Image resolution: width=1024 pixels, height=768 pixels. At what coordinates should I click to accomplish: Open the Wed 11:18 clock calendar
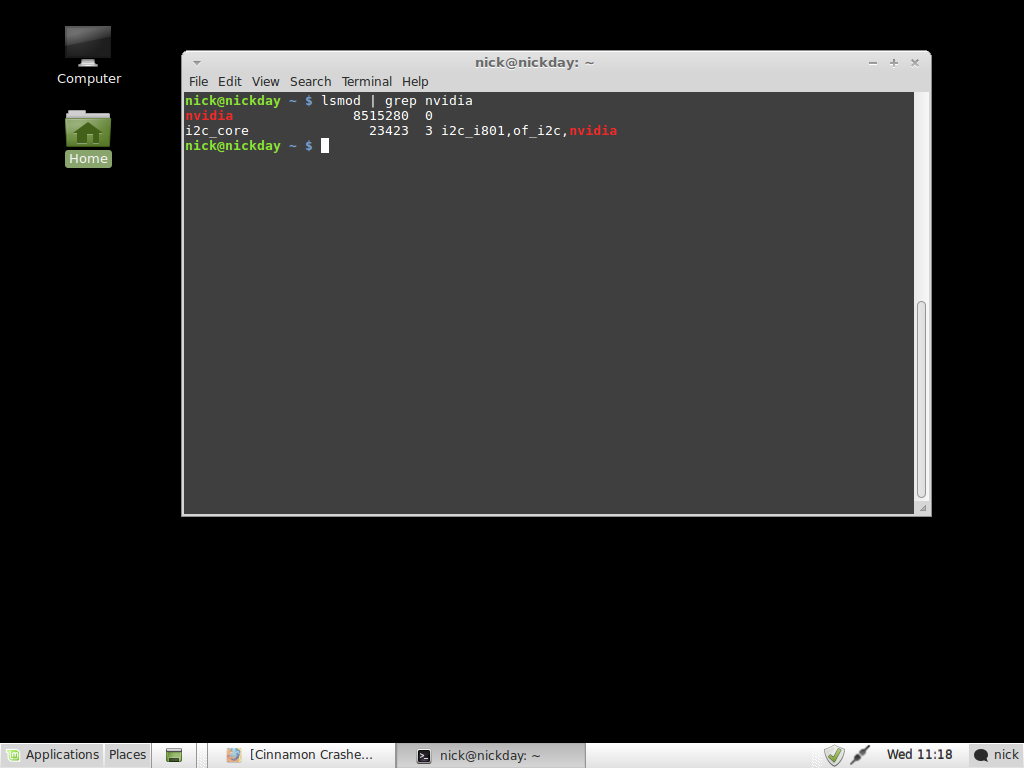pyautogui.click(x=919, y=755)
